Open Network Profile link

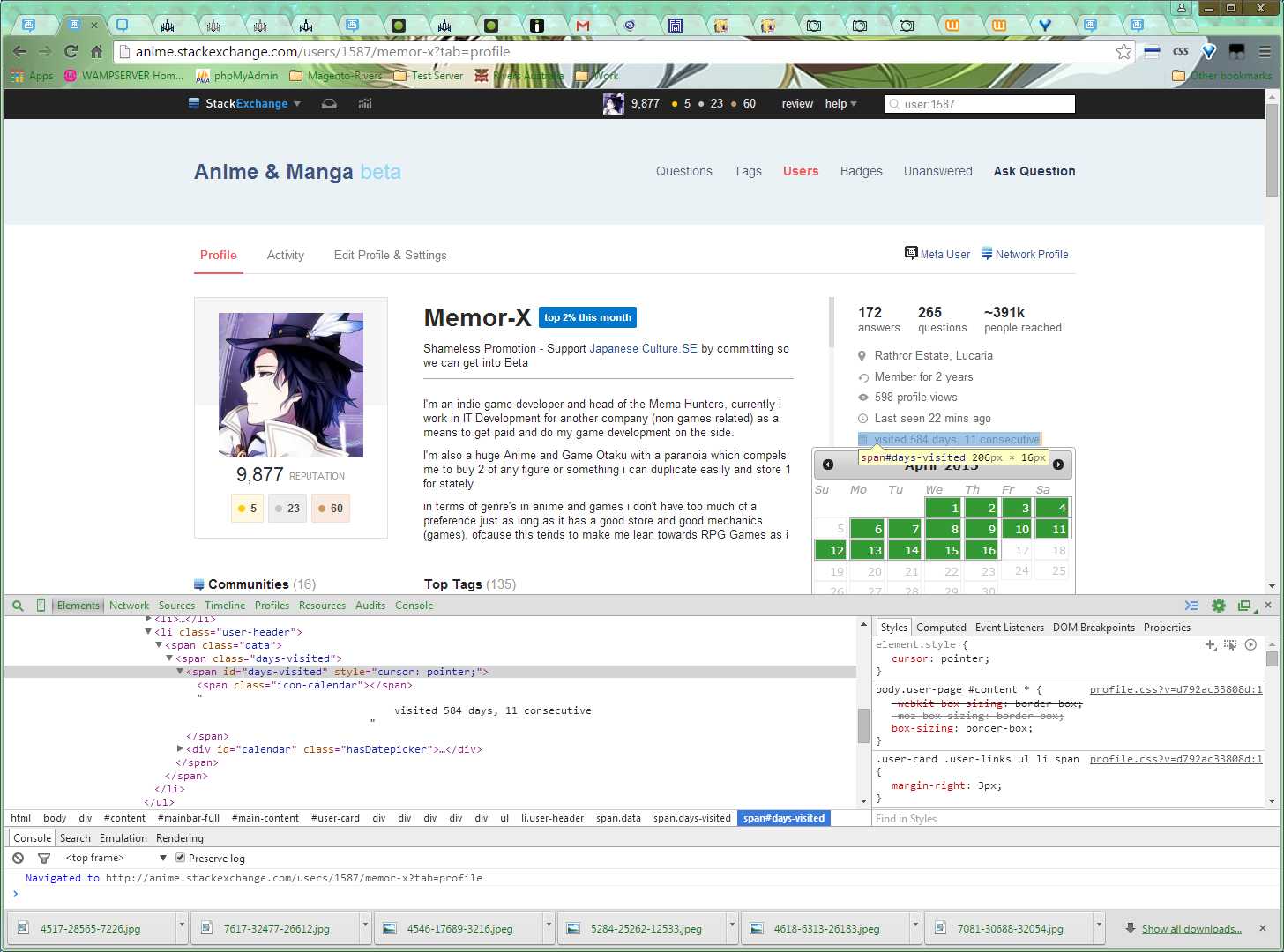pyautogui.click(x=1025, y=254)
